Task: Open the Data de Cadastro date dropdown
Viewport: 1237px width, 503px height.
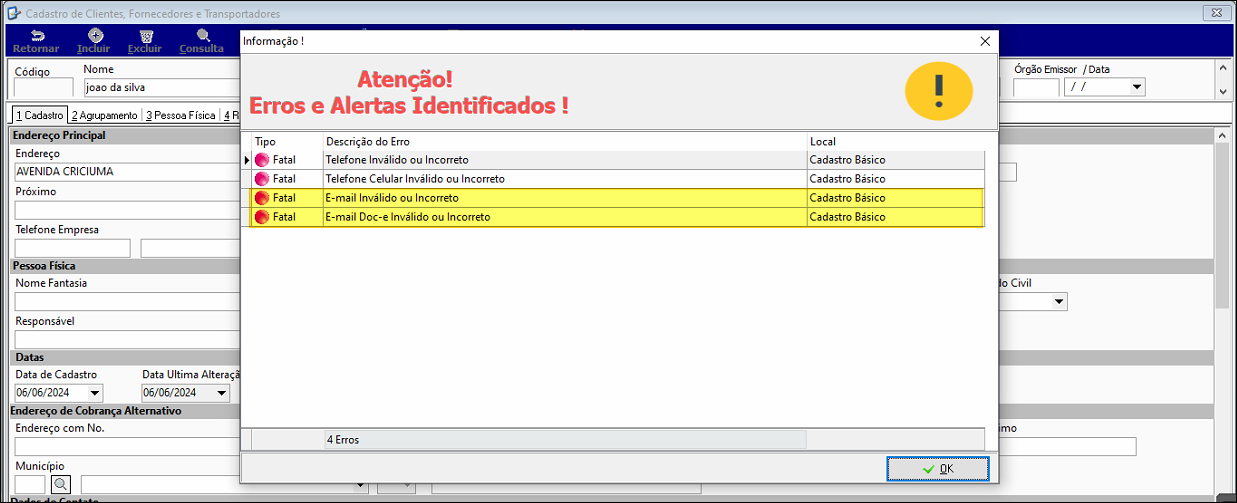Action: pyautogui.click(x=95, y=393)
